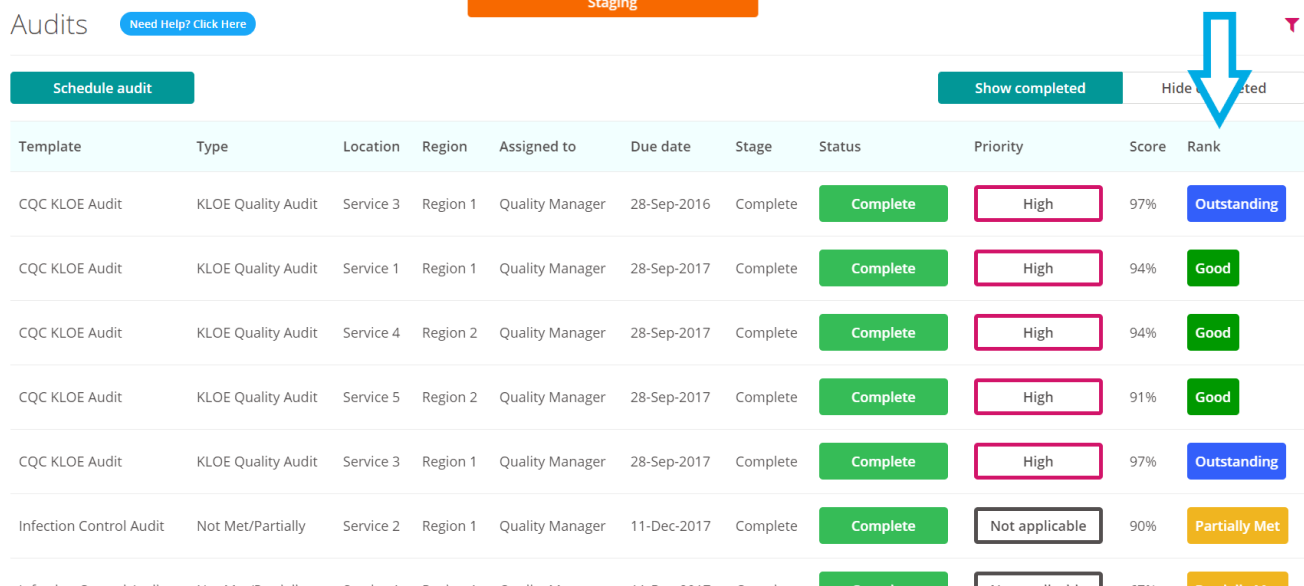Viewport: 1304px width, 586px height.
Task: Sort by the Location column header
Action: pyautogui.click(x=371, y=146)
